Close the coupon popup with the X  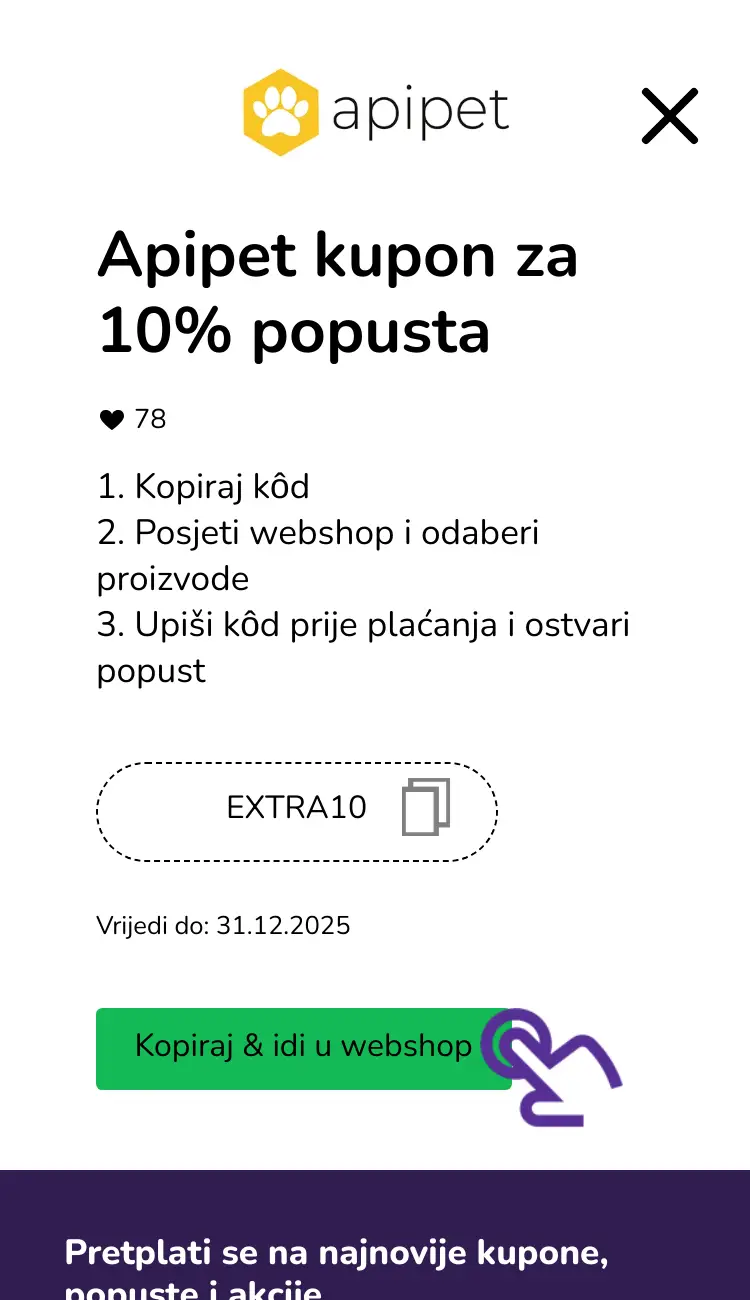(669, 116)
